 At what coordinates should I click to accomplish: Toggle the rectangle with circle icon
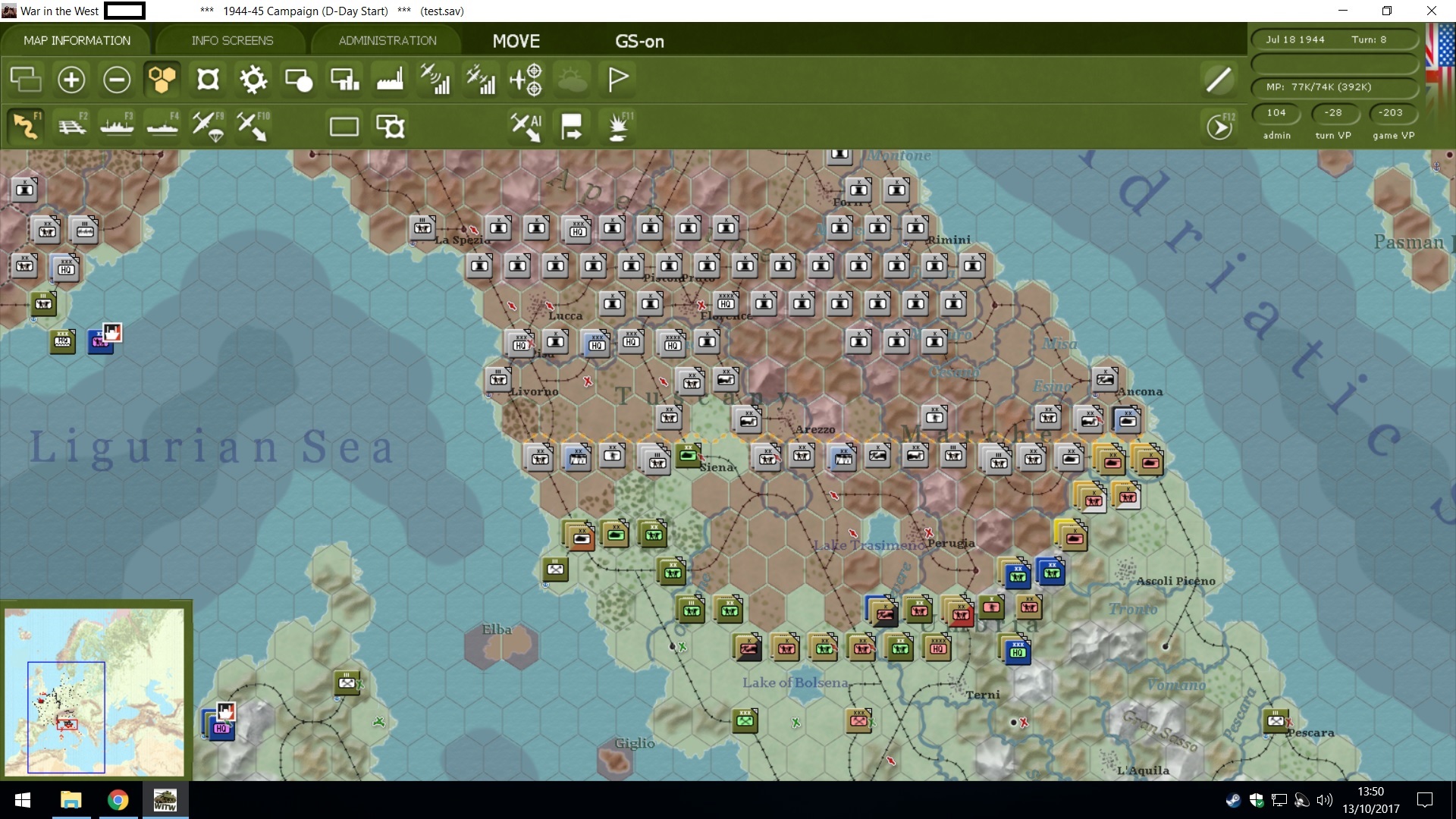click(x=299, y=80)
